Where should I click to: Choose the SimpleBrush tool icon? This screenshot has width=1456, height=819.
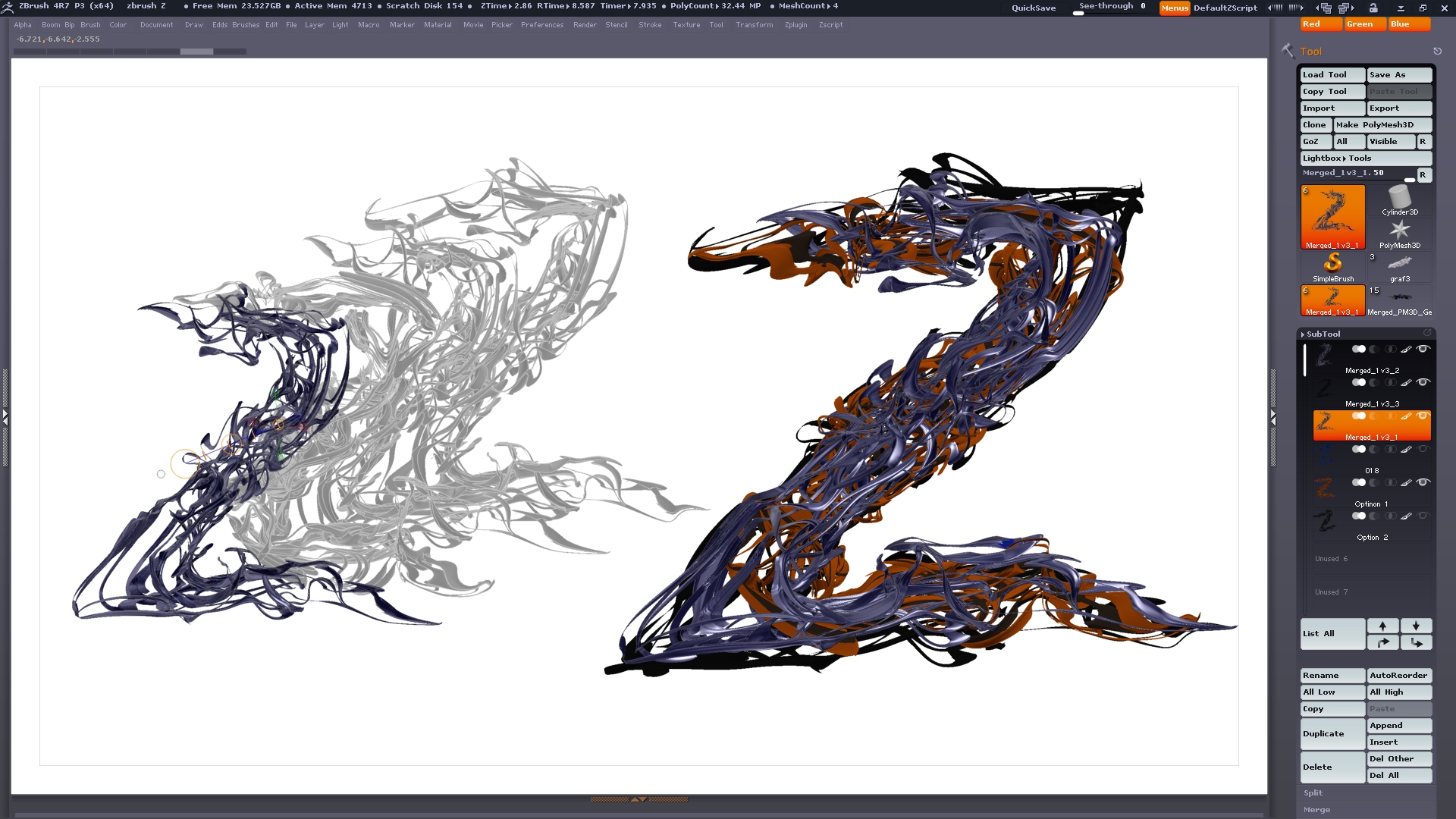coord(1332,265)
